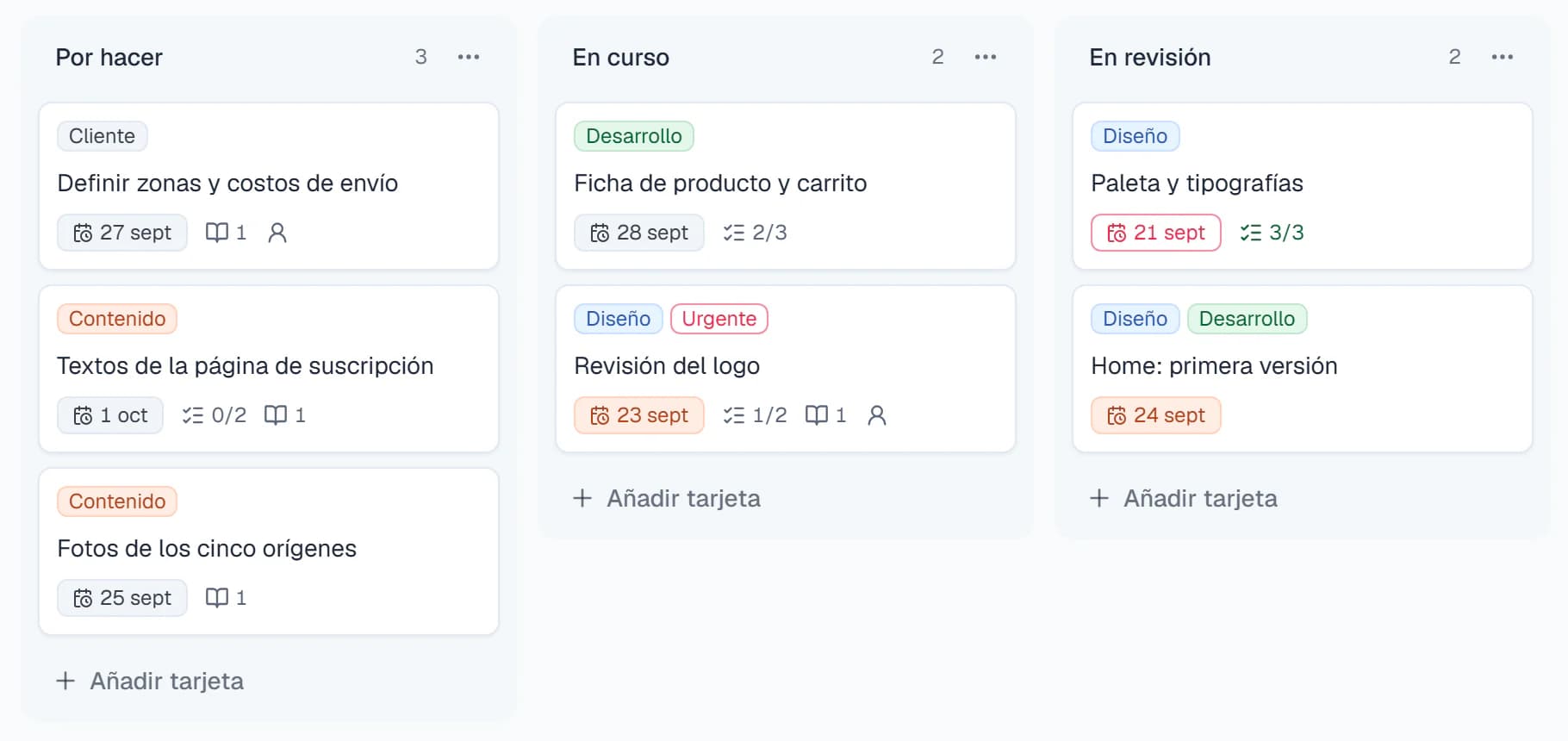
Task: Open the 1 oct due date chip
Action: (x=110, y=415)
